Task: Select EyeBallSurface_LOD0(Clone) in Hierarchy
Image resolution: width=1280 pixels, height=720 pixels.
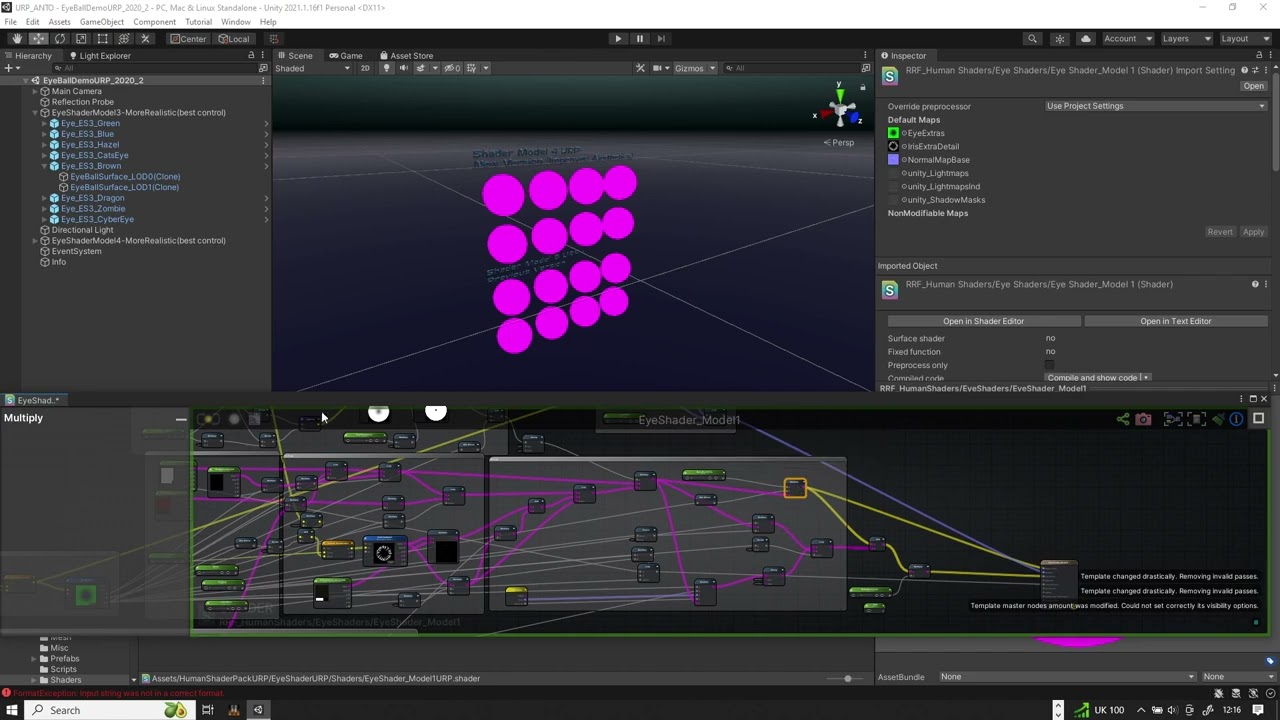Action: [125, 177]
